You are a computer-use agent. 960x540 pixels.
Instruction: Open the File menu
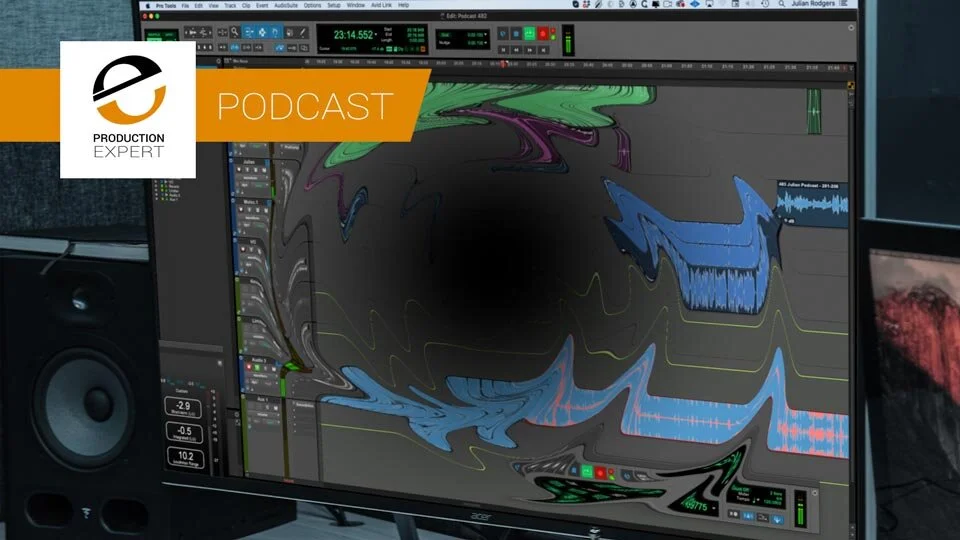(185, 6)
